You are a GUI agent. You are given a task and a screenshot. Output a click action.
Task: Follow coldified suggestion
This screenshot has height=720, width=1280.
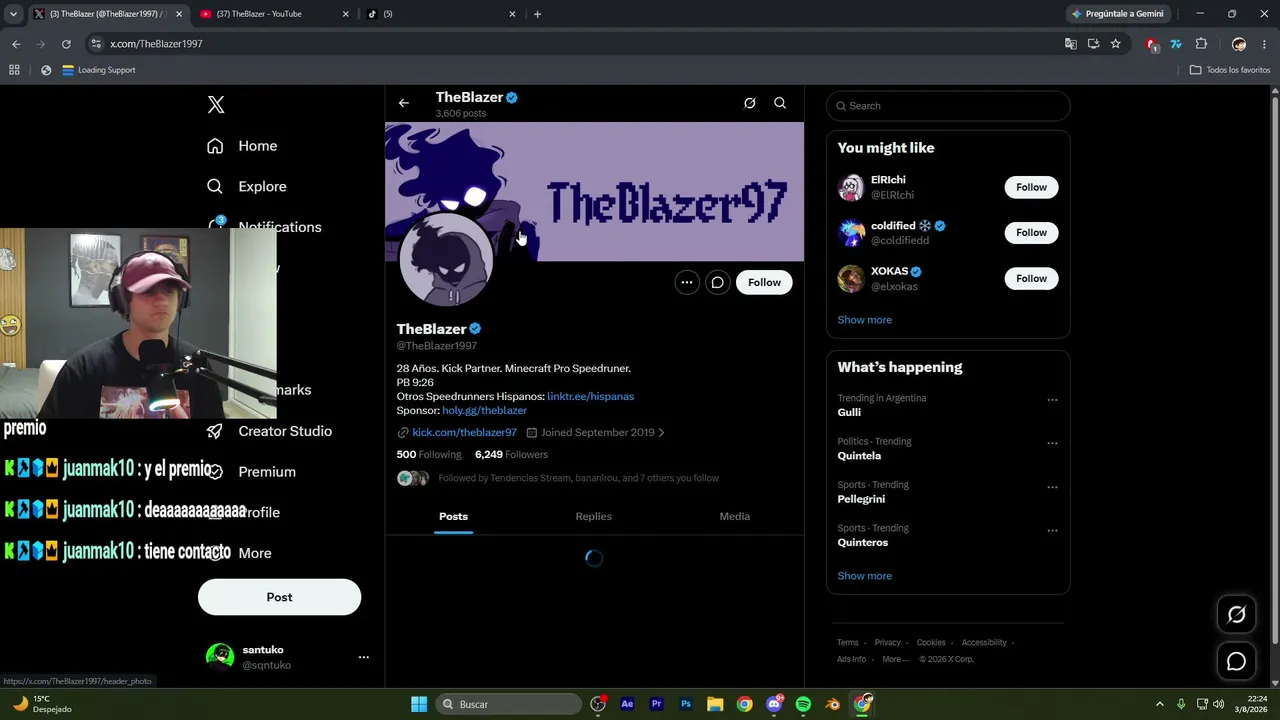coord(1031,233)
